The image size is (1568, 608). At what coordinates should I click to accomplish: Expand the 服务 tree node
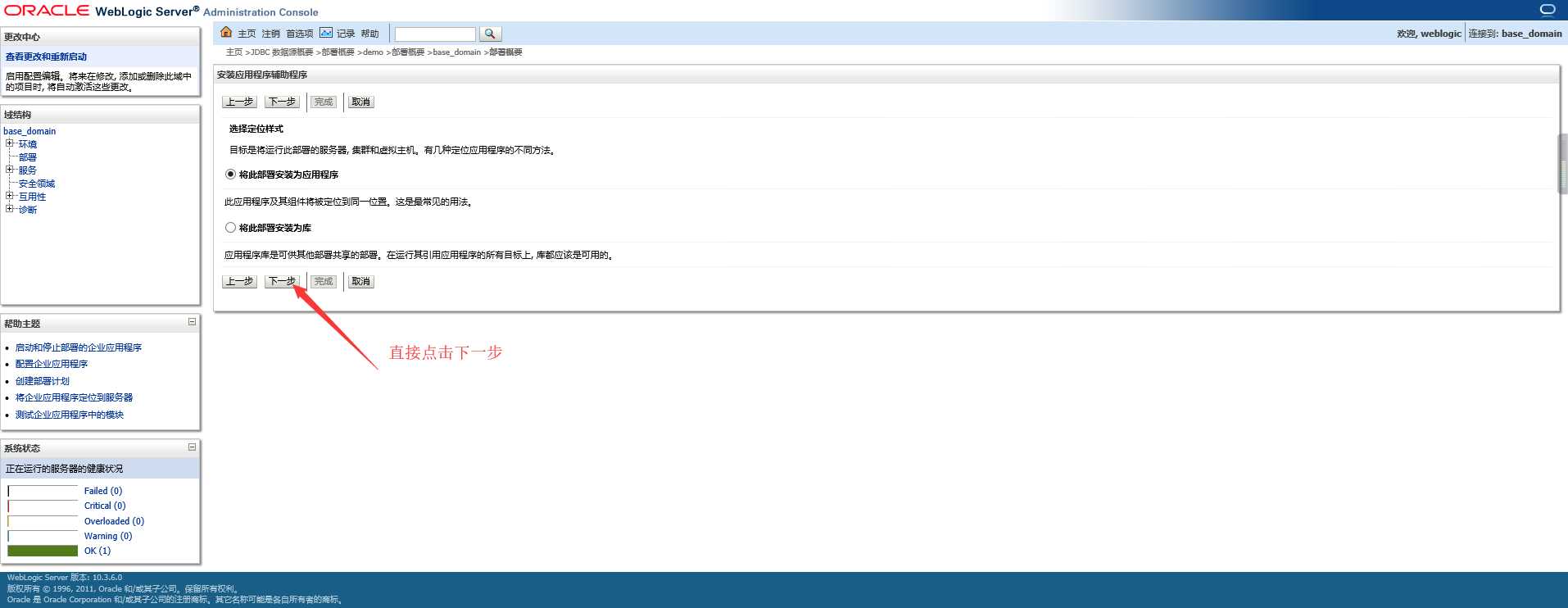click(x=9, y=170)
